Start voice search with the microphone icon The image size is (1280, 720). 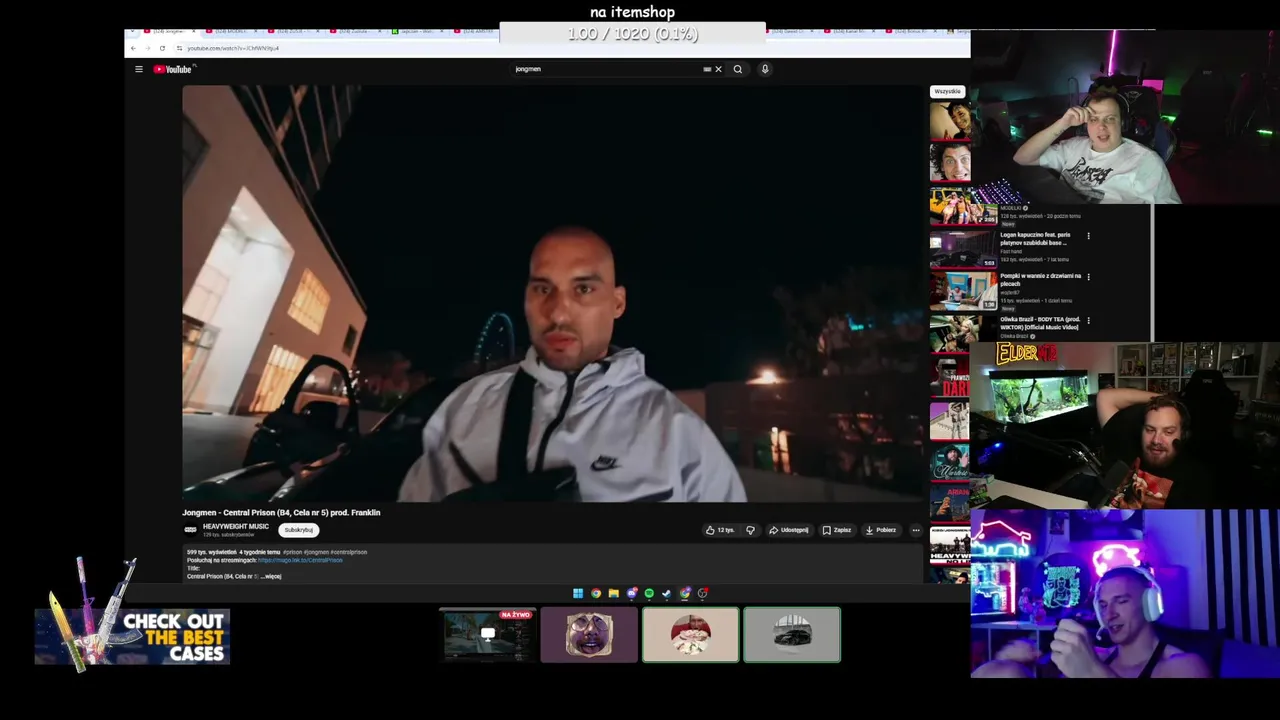tap(765, 69)
